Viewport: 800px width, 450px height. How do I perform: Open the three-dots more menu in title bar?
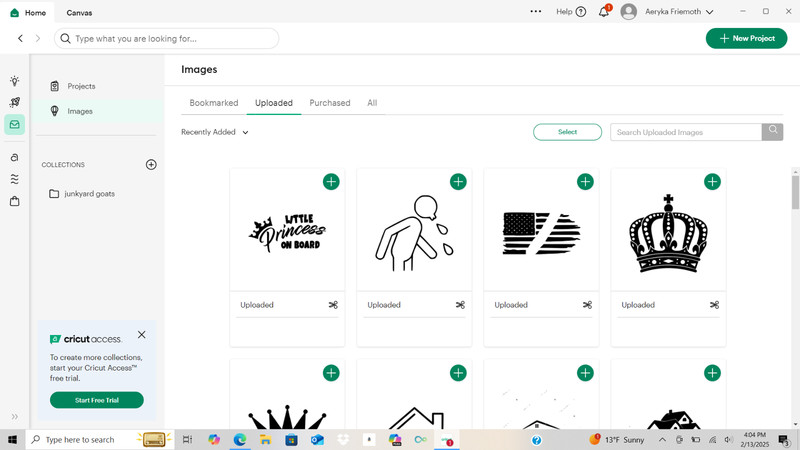tap(536, 11)
